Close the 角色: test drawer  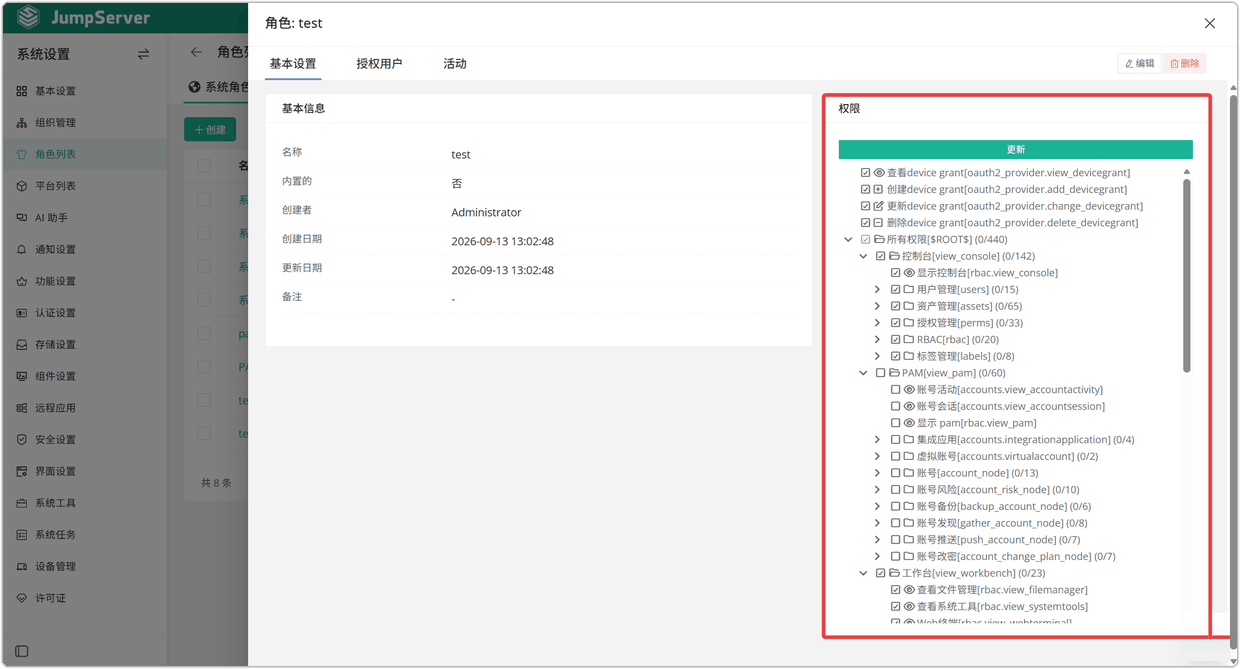[x=1210, y=23]
